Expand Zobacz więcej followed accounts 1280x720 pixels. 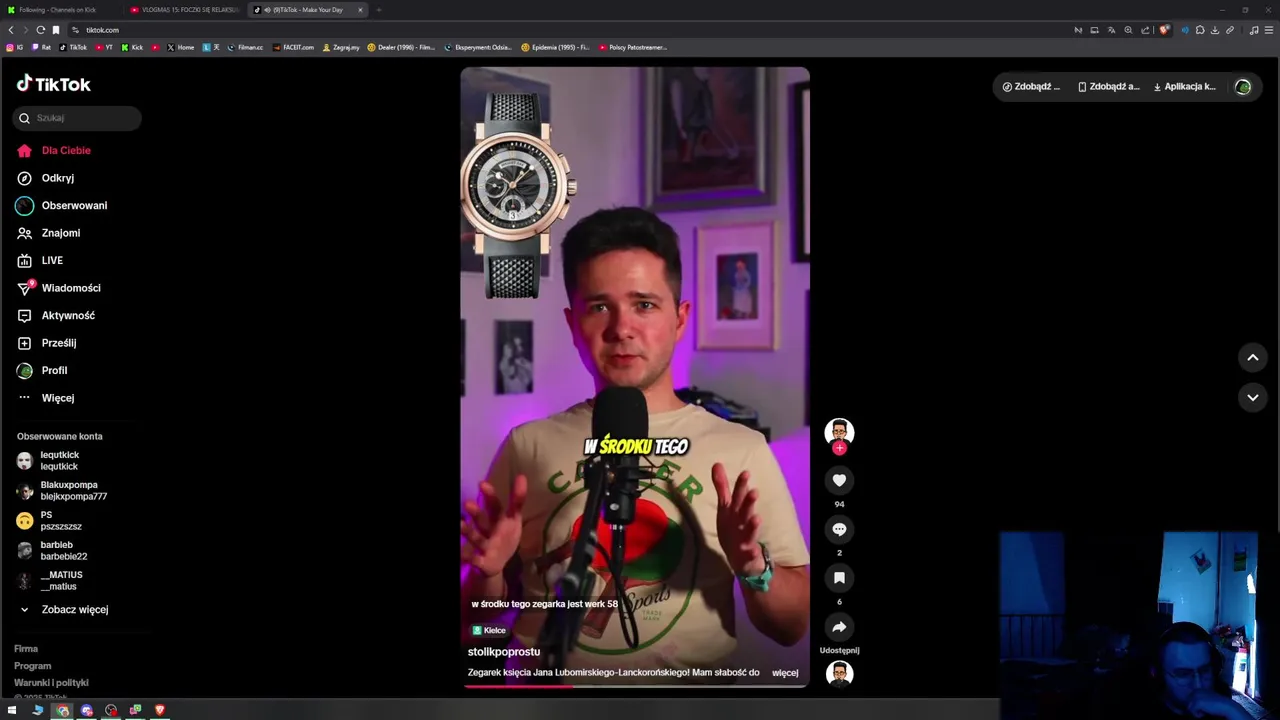tap(64, 609)
